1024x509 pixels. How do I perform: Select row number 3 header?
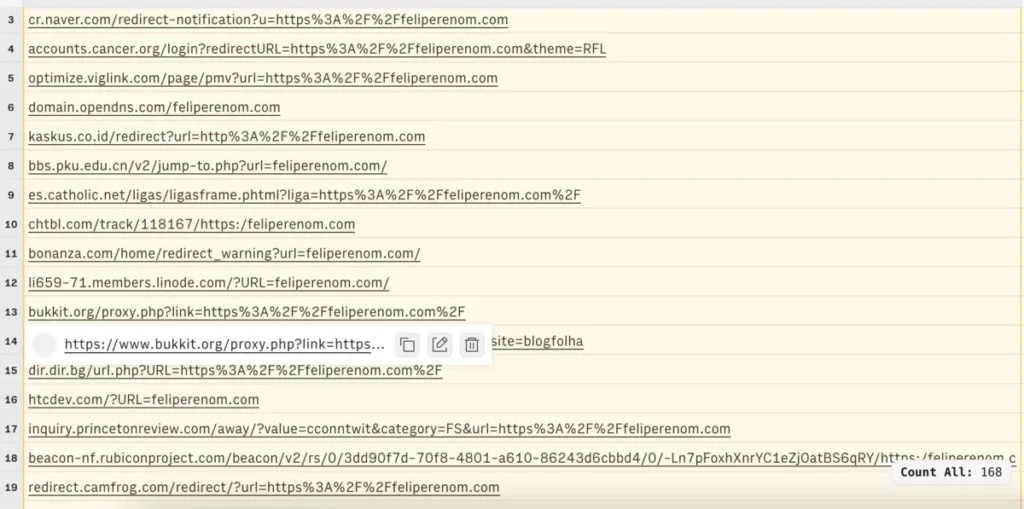coord(11,20)
